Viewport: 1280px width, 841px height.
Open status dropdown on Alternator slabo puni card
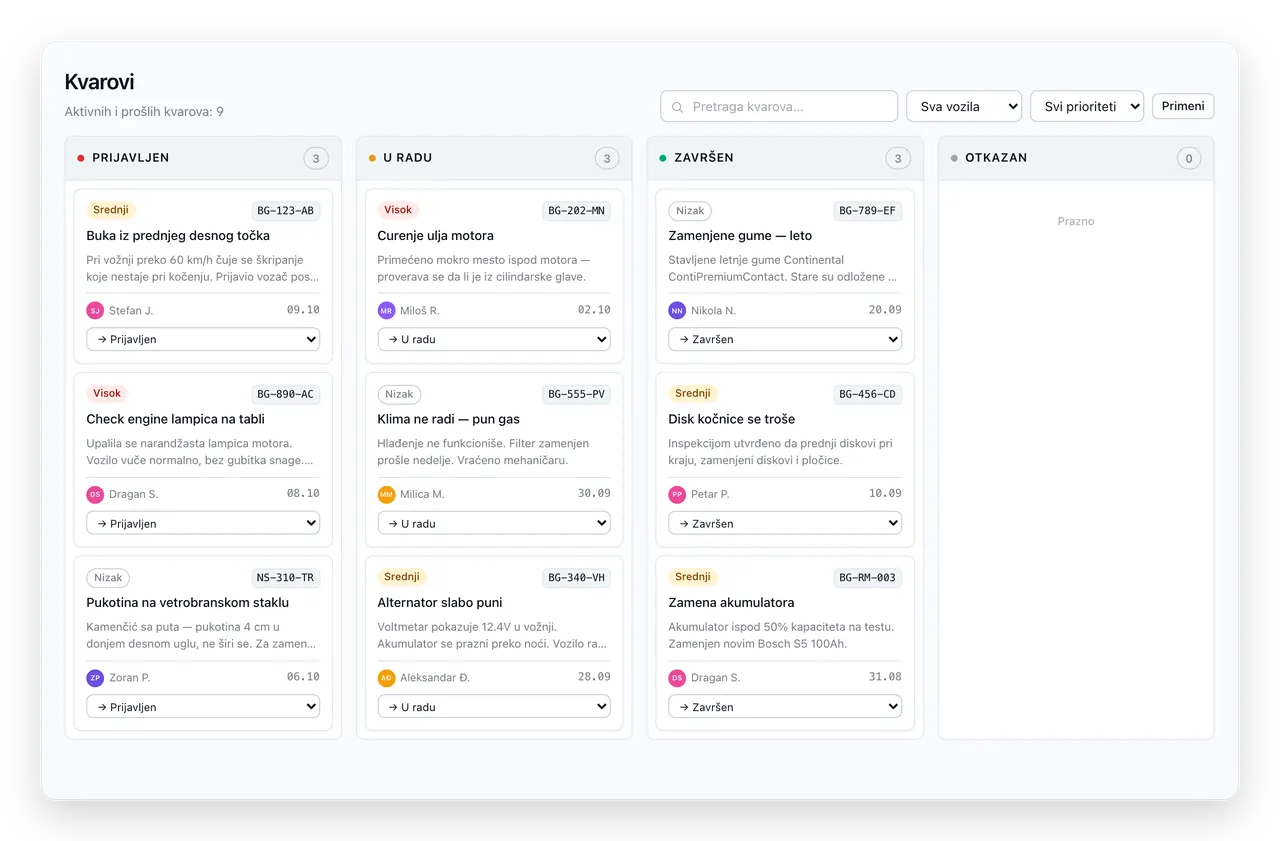[x=494, y=707]
